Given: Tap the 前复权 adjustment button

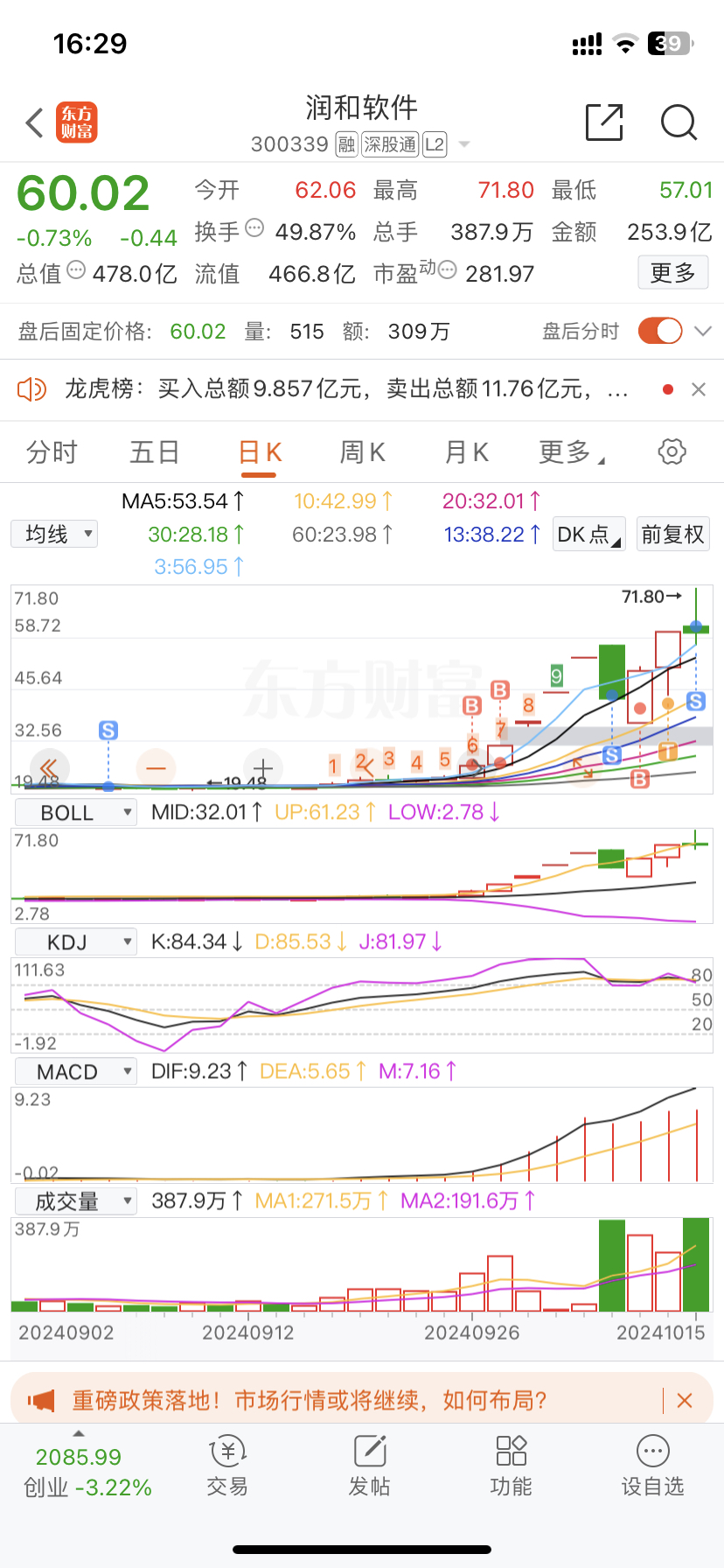Looking at the screenshot, I should [672, 534].
